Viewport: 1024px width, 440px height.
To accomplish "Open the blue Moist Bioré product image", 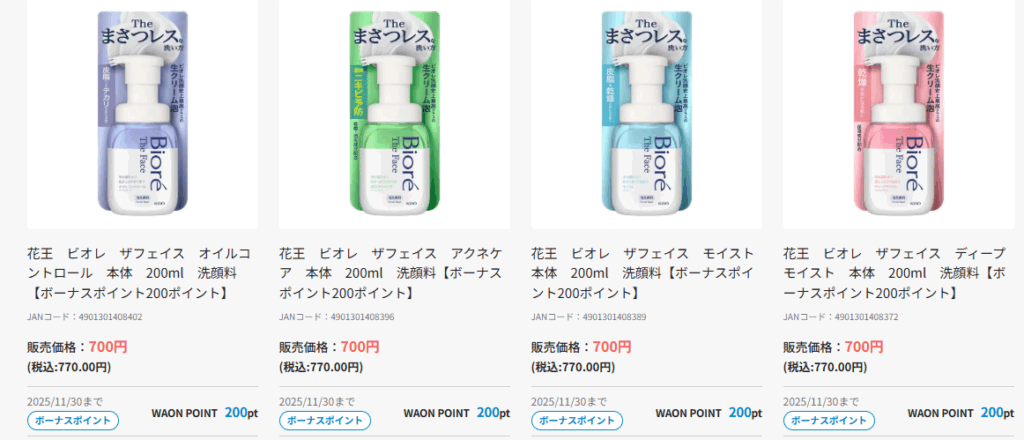I will tap(647, 112).
